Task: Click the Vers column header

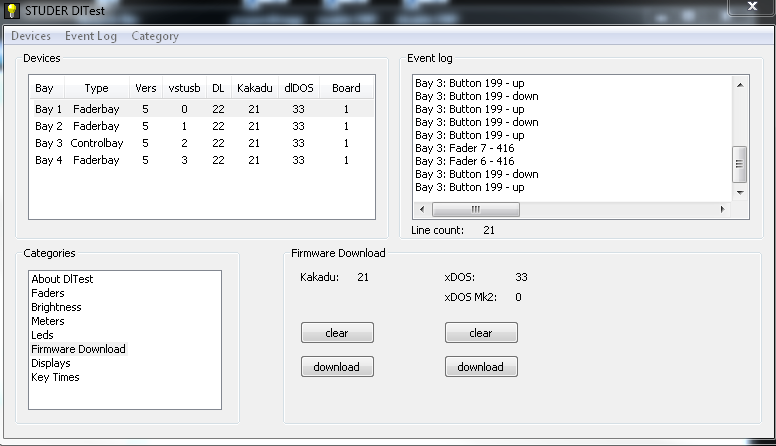Action: tap(146, 88)
